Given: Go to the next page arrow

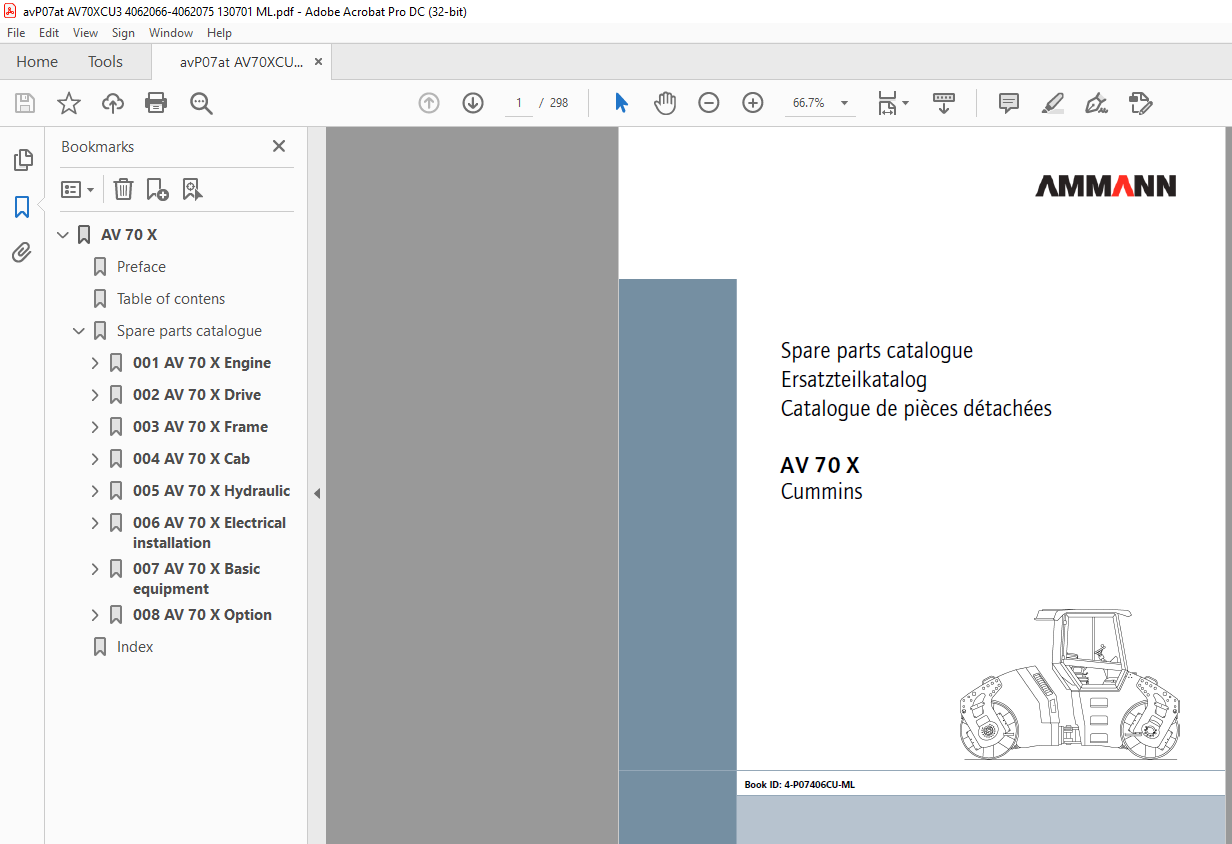Looking at the screenshot, I should click(x=473, y=103).
